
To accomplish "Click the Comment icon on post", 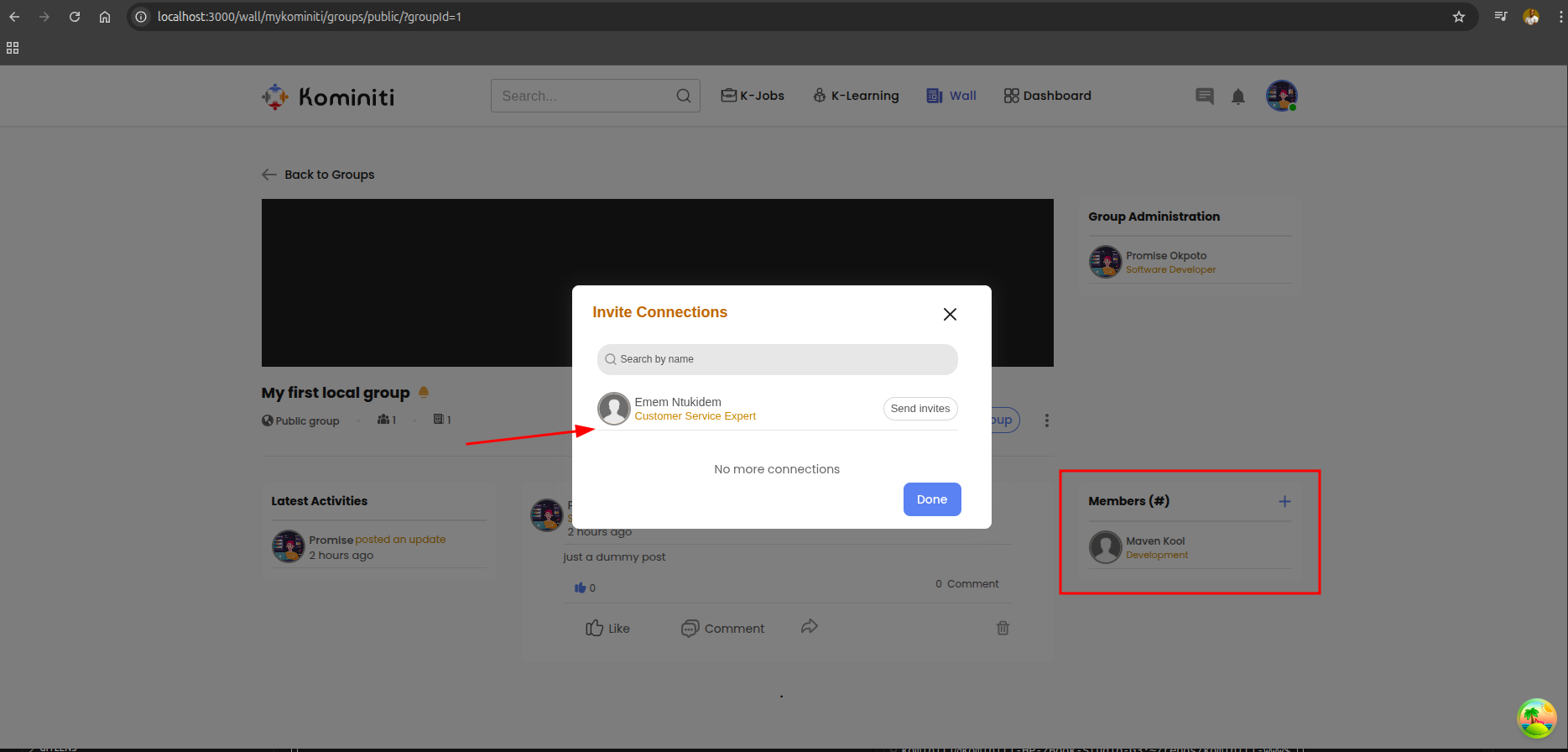I will click(x=690, y=629).
